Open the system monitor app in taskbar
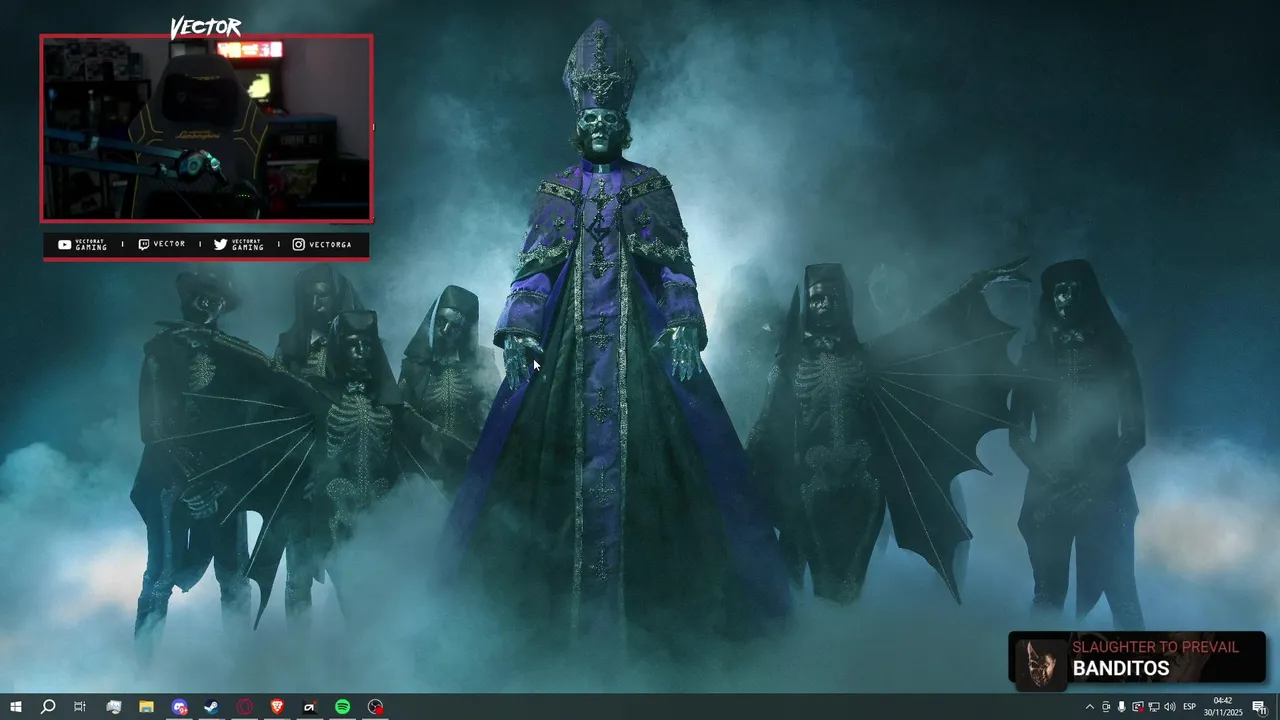Viewport: 1280px width, 720px height. 113,707
